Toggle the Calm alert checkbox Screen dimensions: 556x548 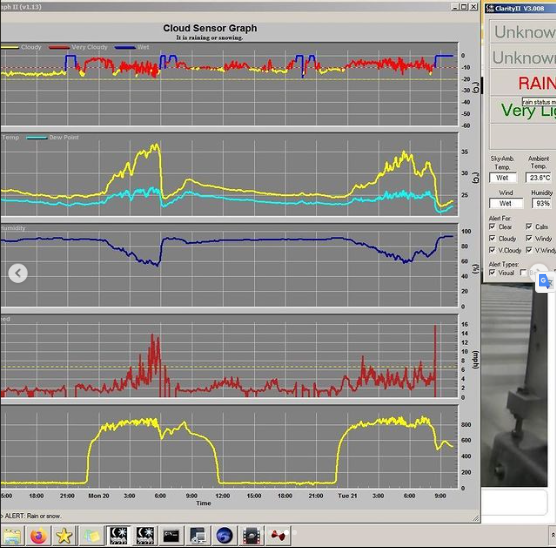click(x=529, y=226)
